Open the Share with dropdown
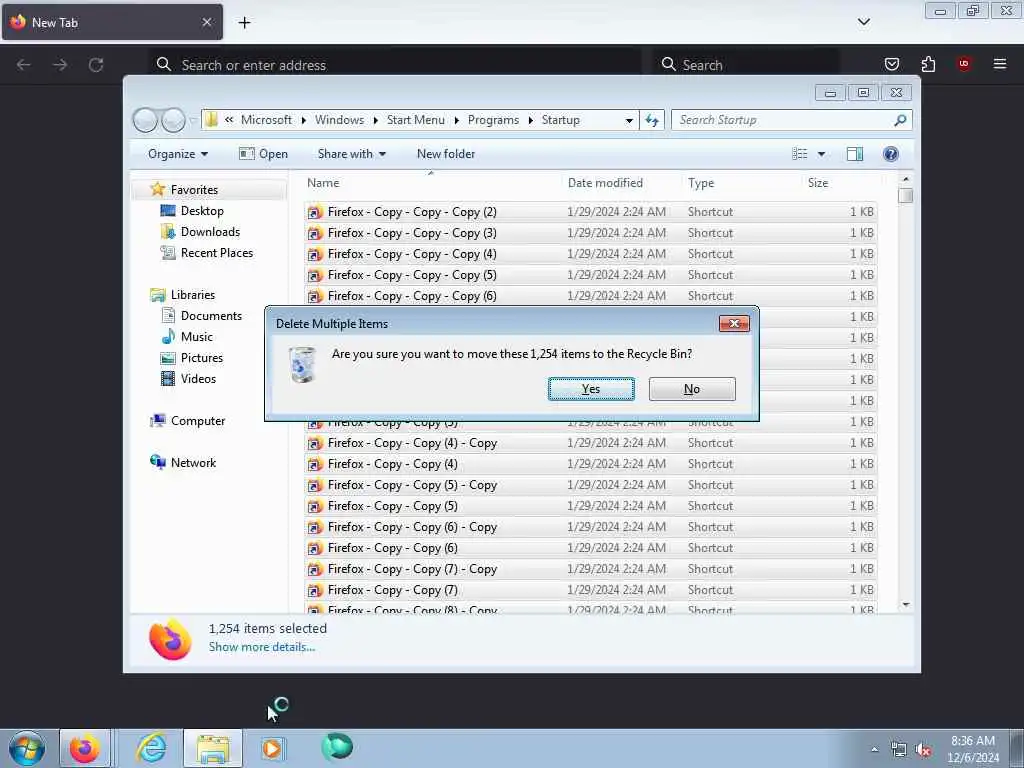 coord(351,154)
